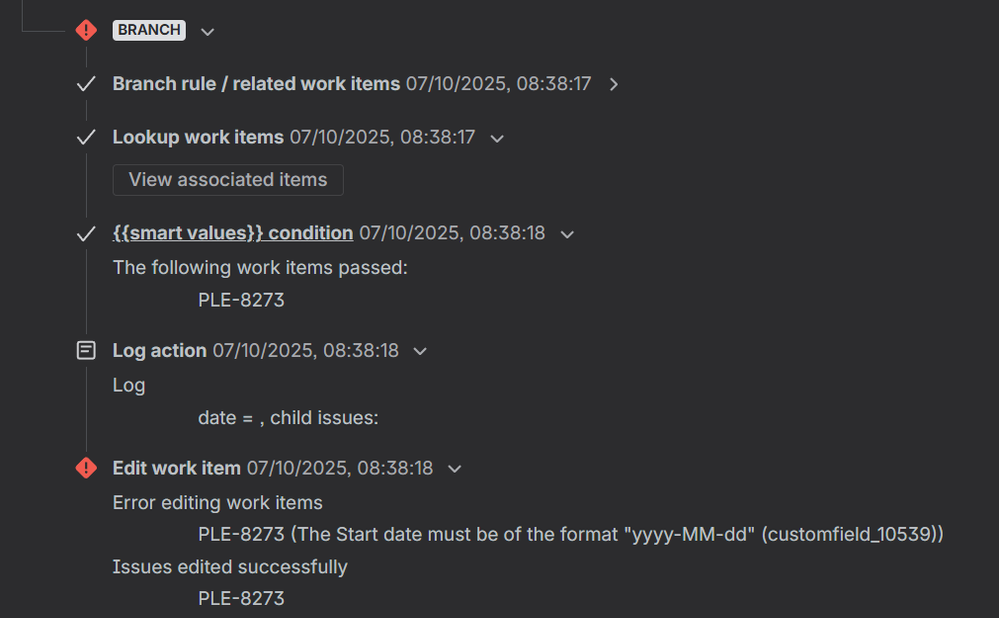
Task: Click the checkmark icon beside Branch rule
Action: 86,84
